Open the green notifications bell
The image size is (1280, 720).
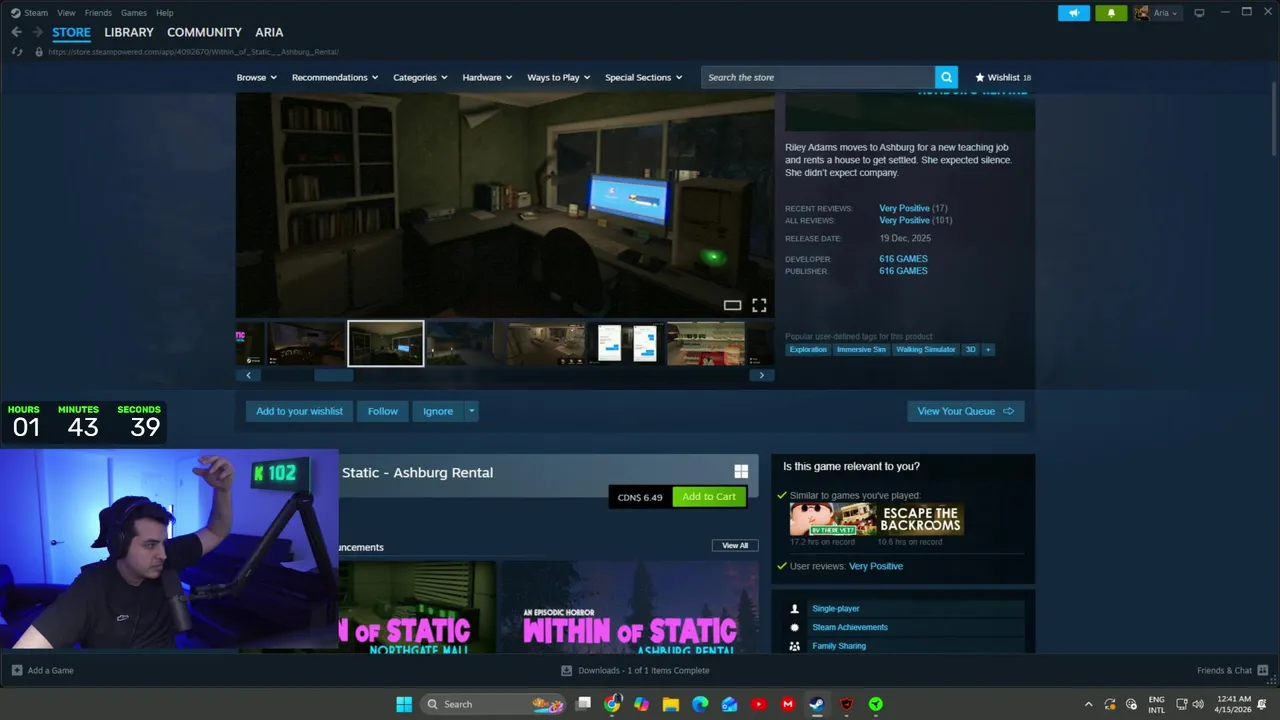point(1111,13)
